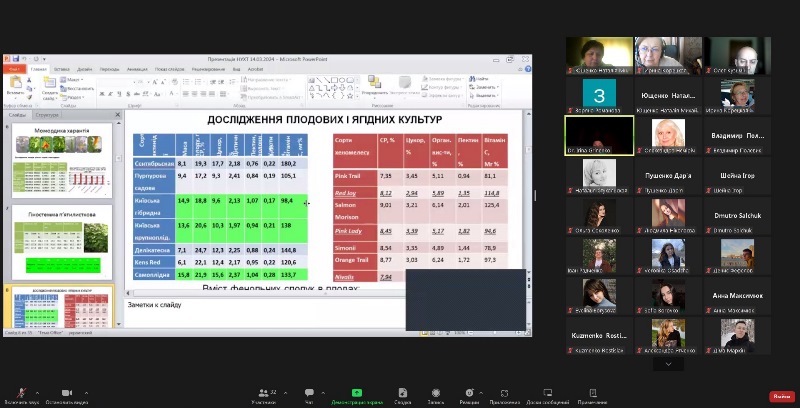Select the Rectangle shape in gallery
Viewport: 800px width, 408px height.
click(334, 80)
